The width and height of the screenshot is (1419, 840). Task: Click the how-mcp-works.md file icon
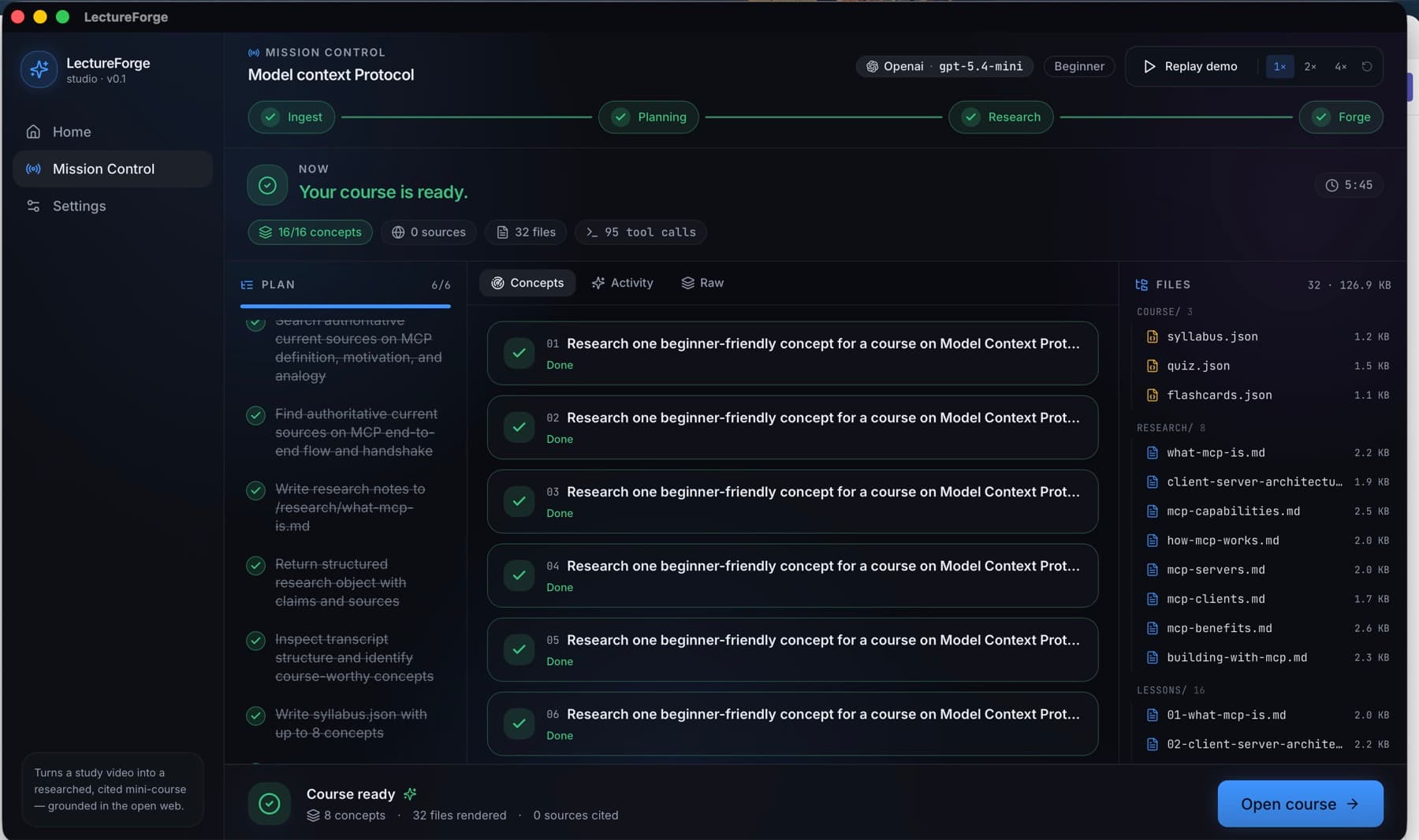coord(1152,541)
